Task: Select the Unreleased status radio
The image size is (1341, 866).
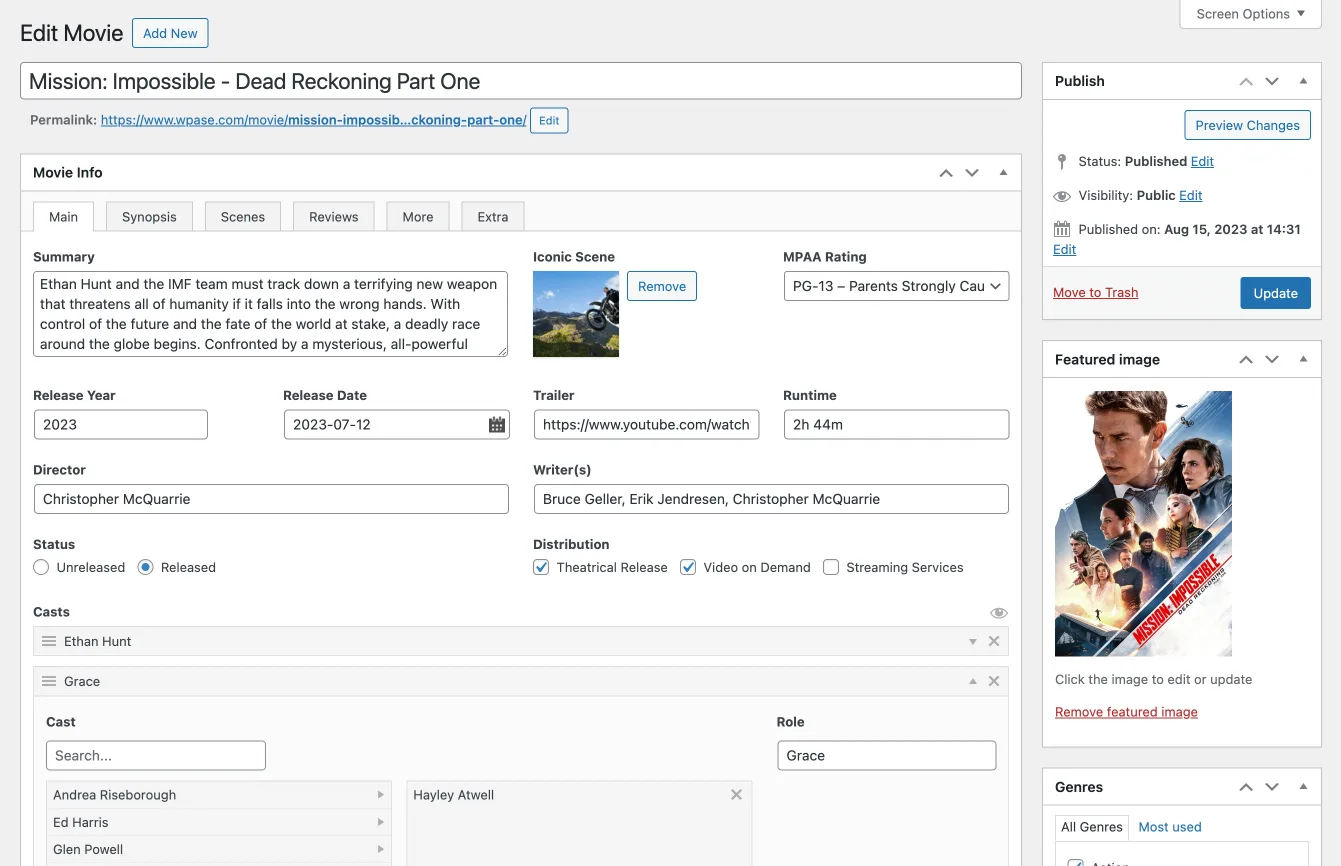Action: pyautogui.click(x=41, y=567)
